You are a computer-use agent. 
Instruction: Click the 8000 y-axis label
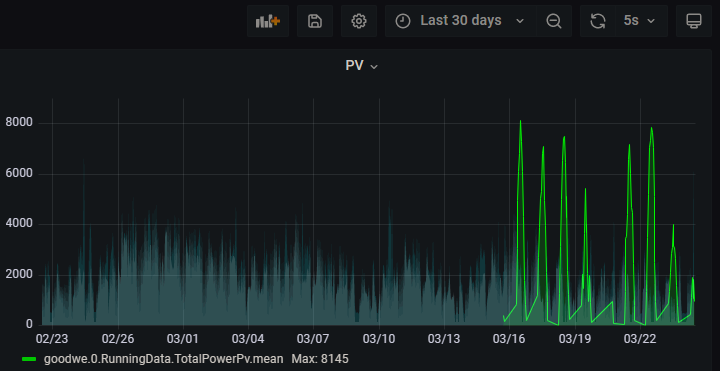[x=19, y=123]
